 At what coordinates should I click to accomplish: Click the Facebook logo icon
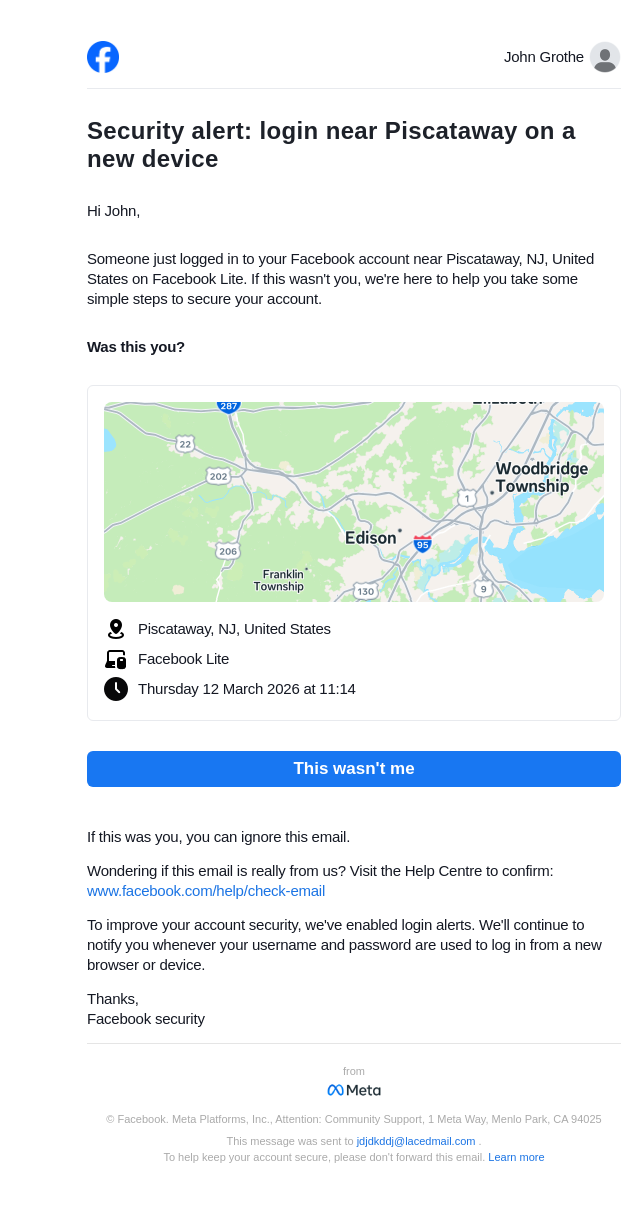(x=103, y=57)
